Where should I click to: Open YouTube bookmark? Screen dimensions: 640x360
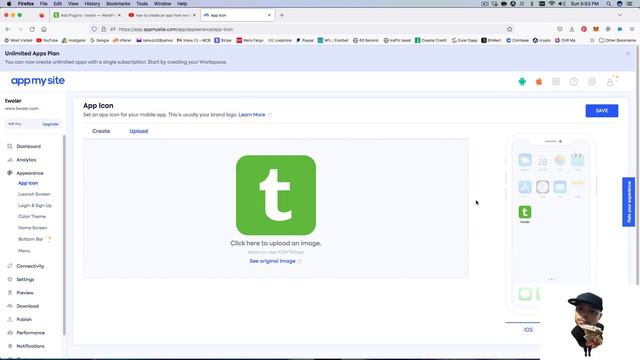point(47,40)
